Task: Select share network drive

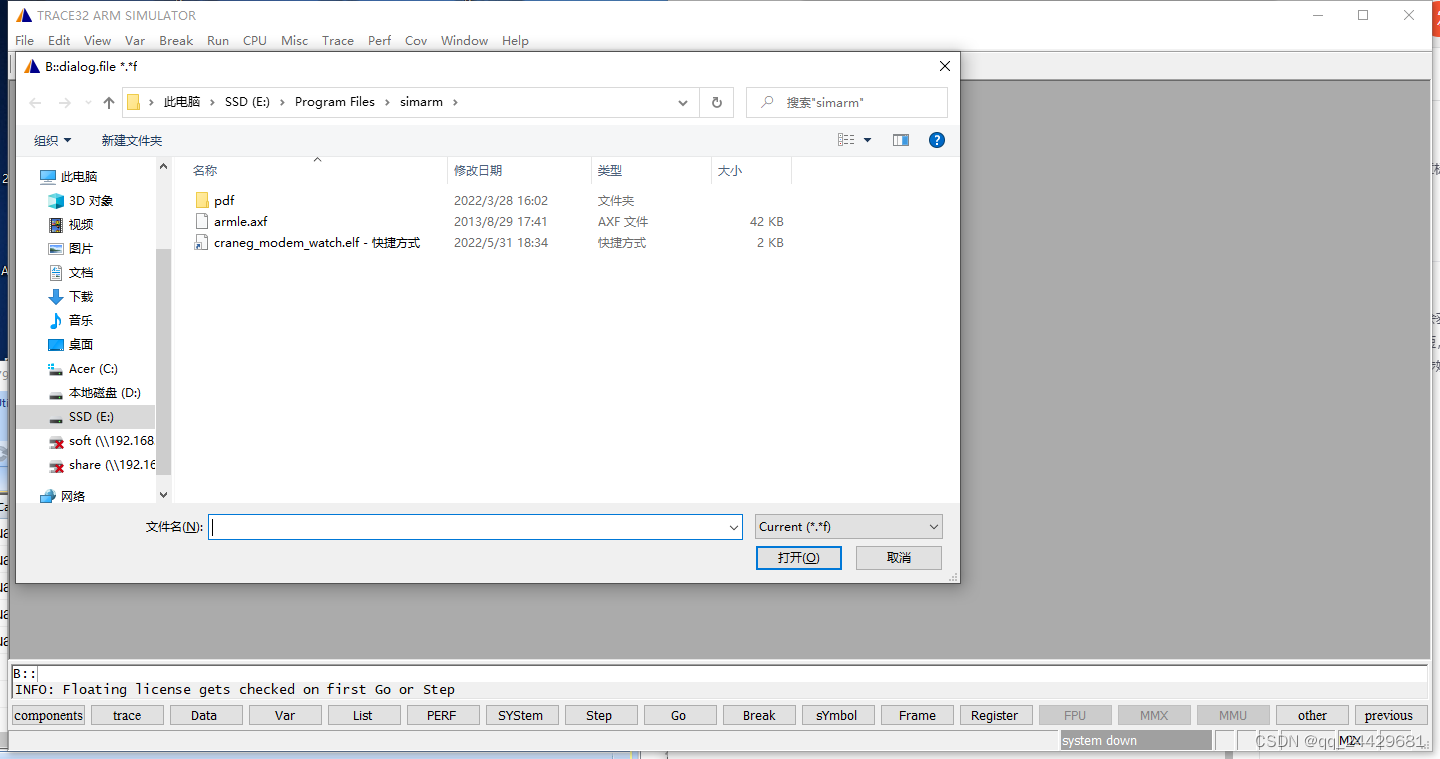Action: (112, 465)
